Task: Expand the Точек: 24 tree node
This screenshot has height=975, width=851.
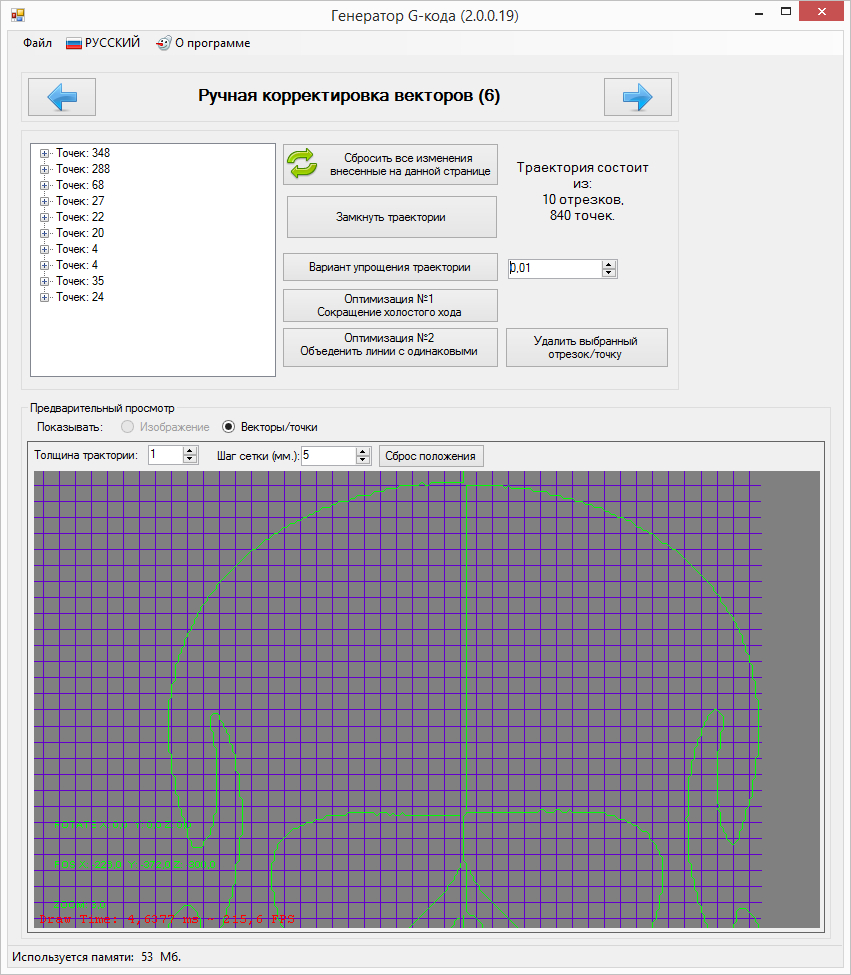Action: [x=44, y=297]
